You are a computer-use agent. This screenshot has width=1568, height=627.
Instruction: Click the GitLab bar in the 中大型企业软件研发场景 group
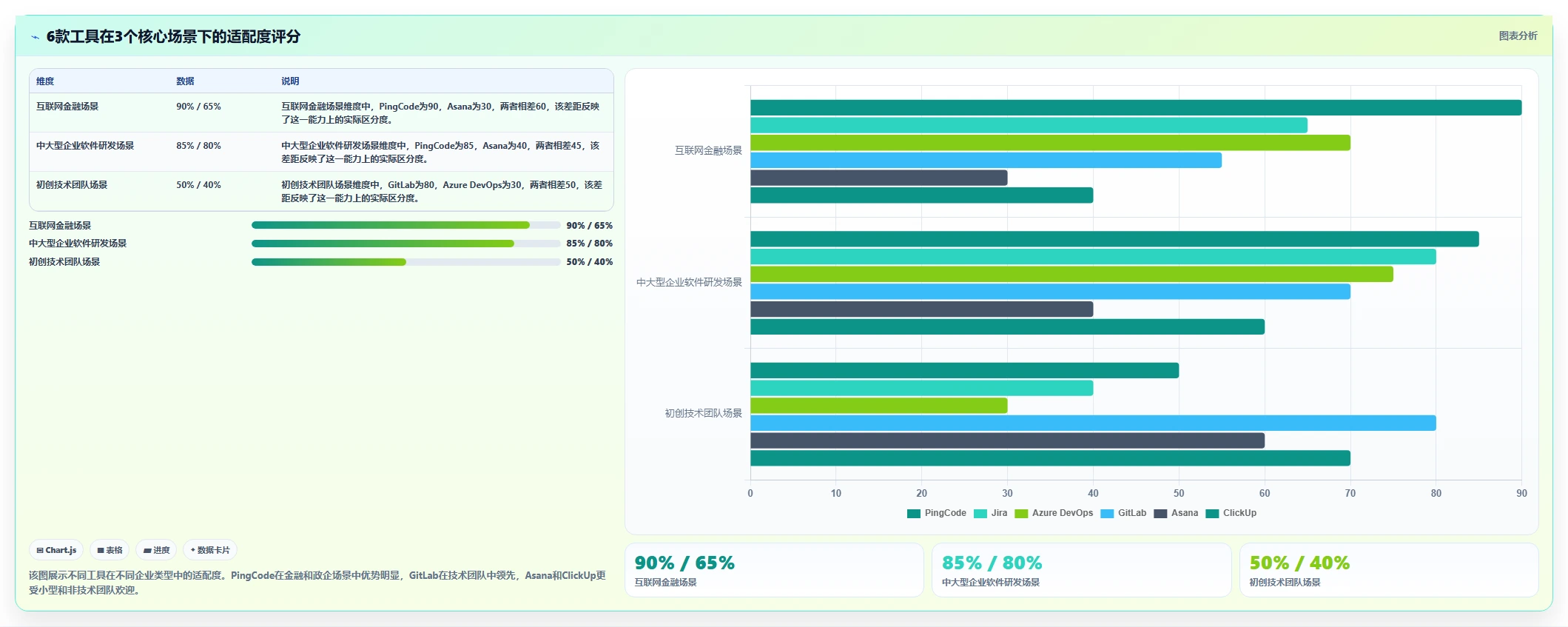(1050, 292)
